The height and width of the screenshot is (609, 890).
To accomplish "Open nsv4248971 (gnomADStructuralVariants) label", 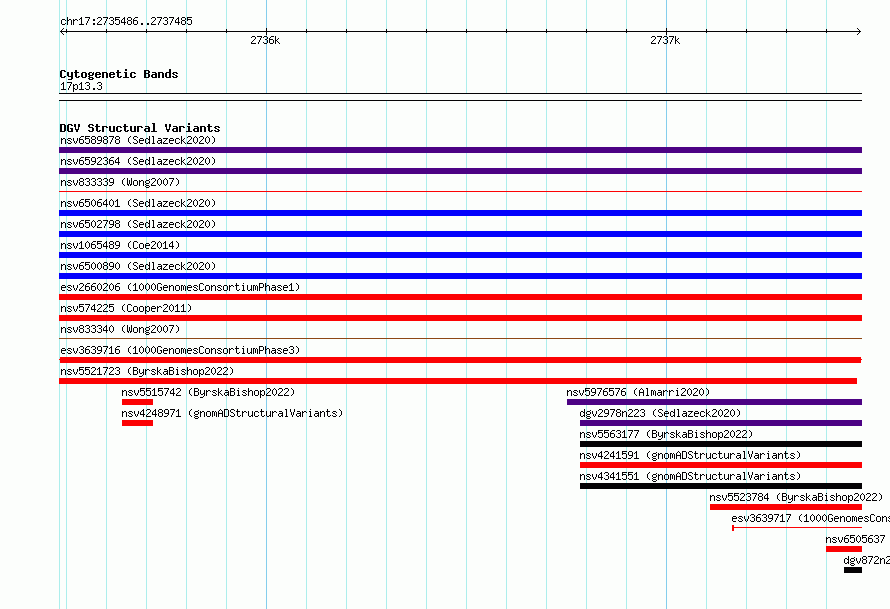I will click(x=232, y=413).
